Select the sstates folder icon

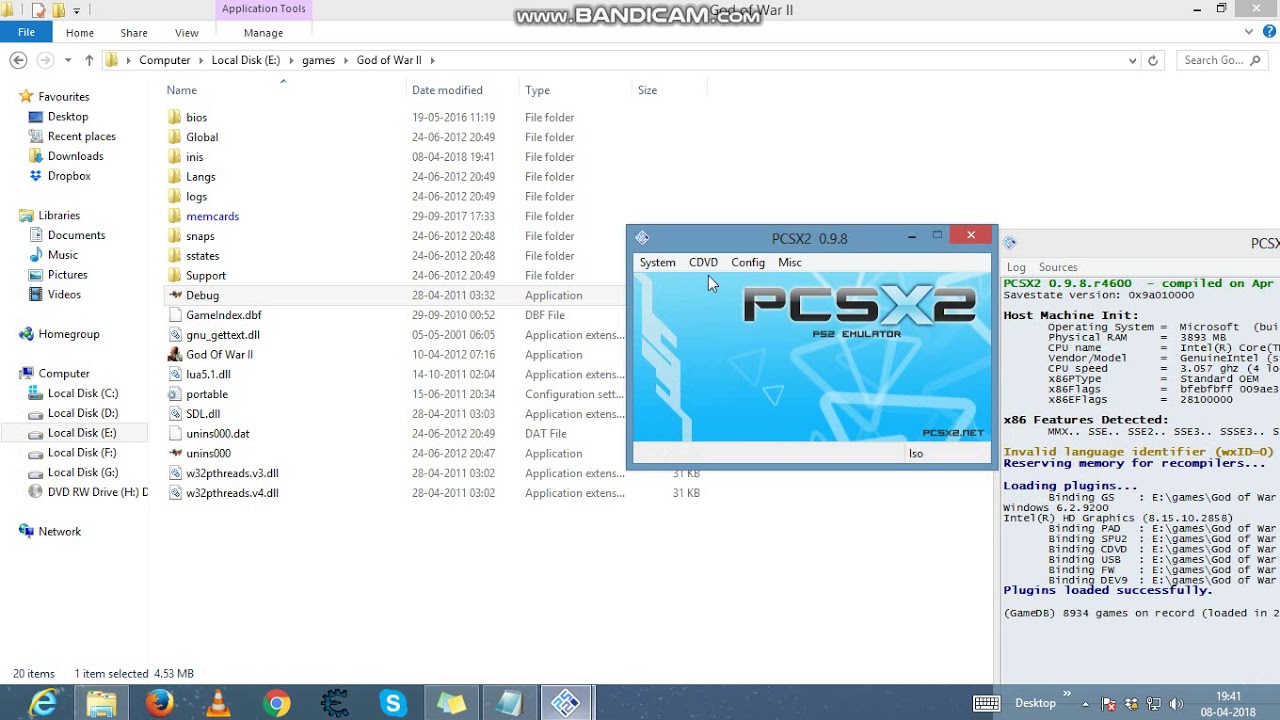tap(175, 255)
